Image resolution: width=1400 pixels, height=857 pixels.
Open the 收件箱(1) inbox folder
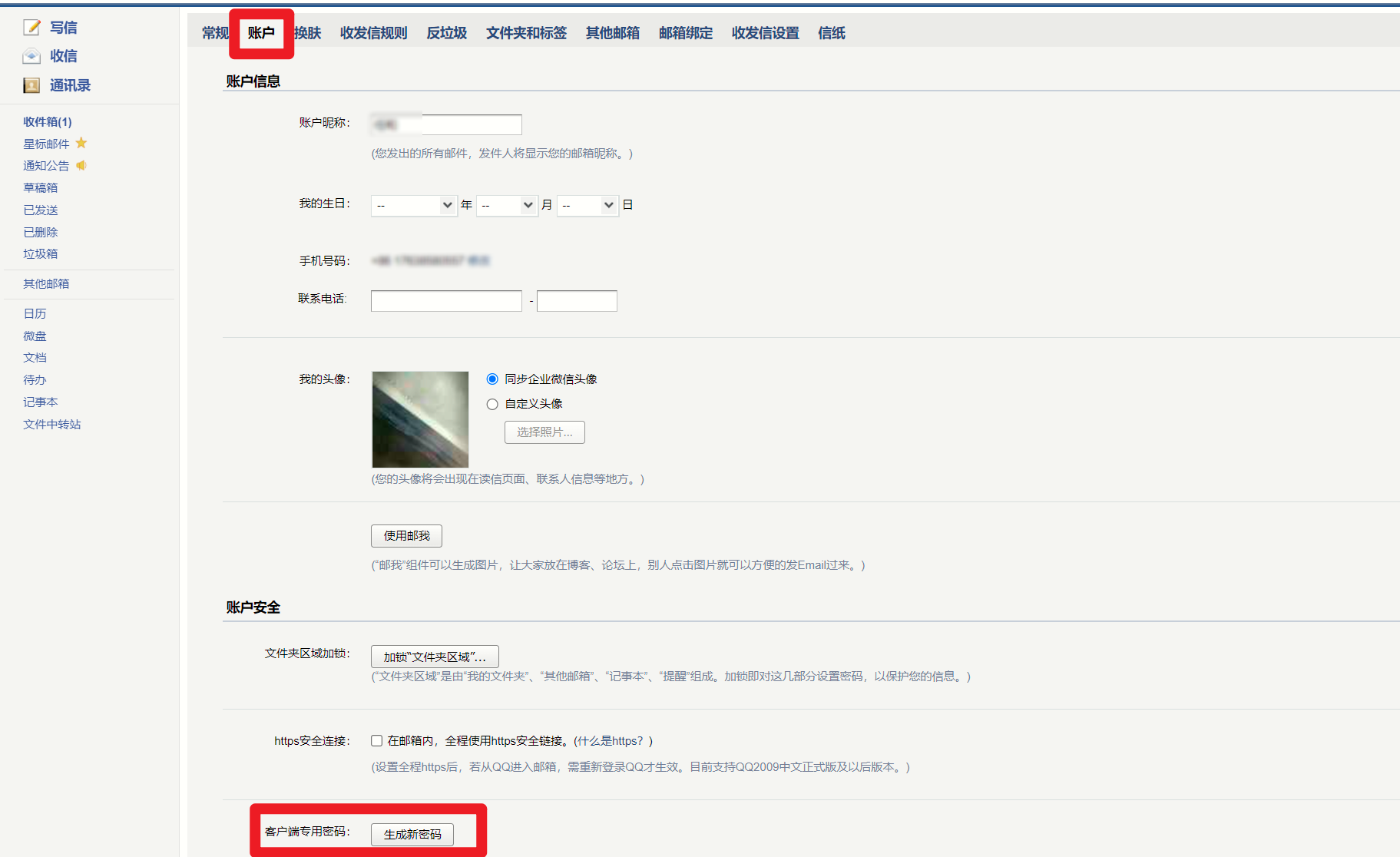48,121
